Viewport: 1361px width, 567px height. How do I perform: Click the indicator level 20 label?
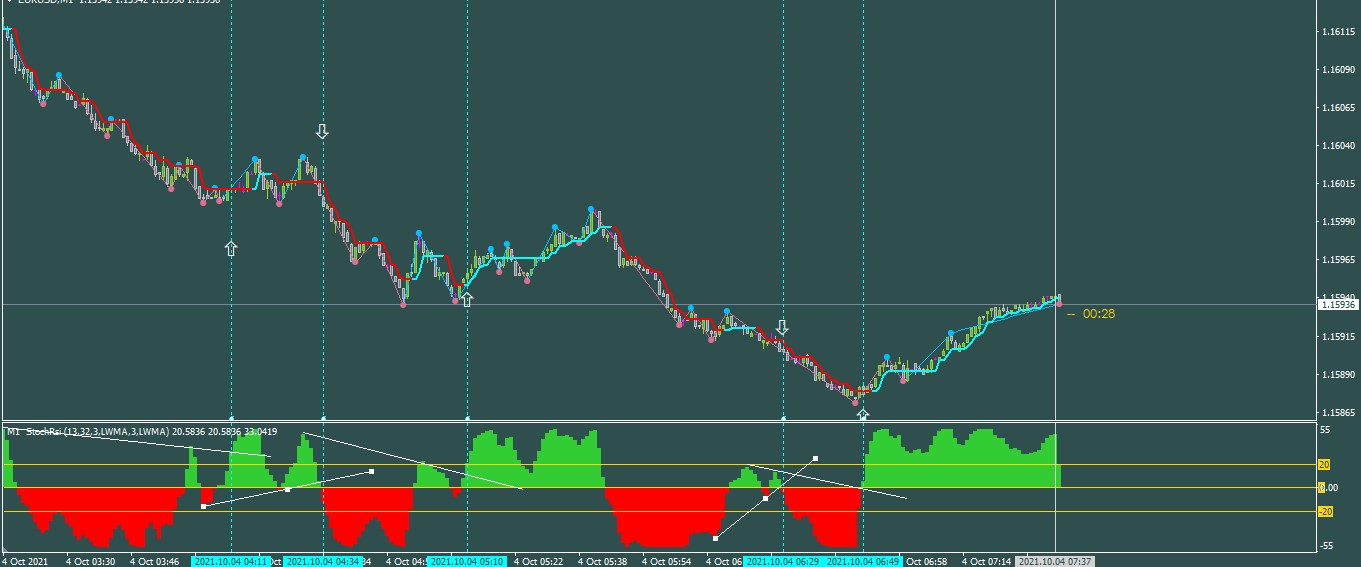click(1325, 464)
